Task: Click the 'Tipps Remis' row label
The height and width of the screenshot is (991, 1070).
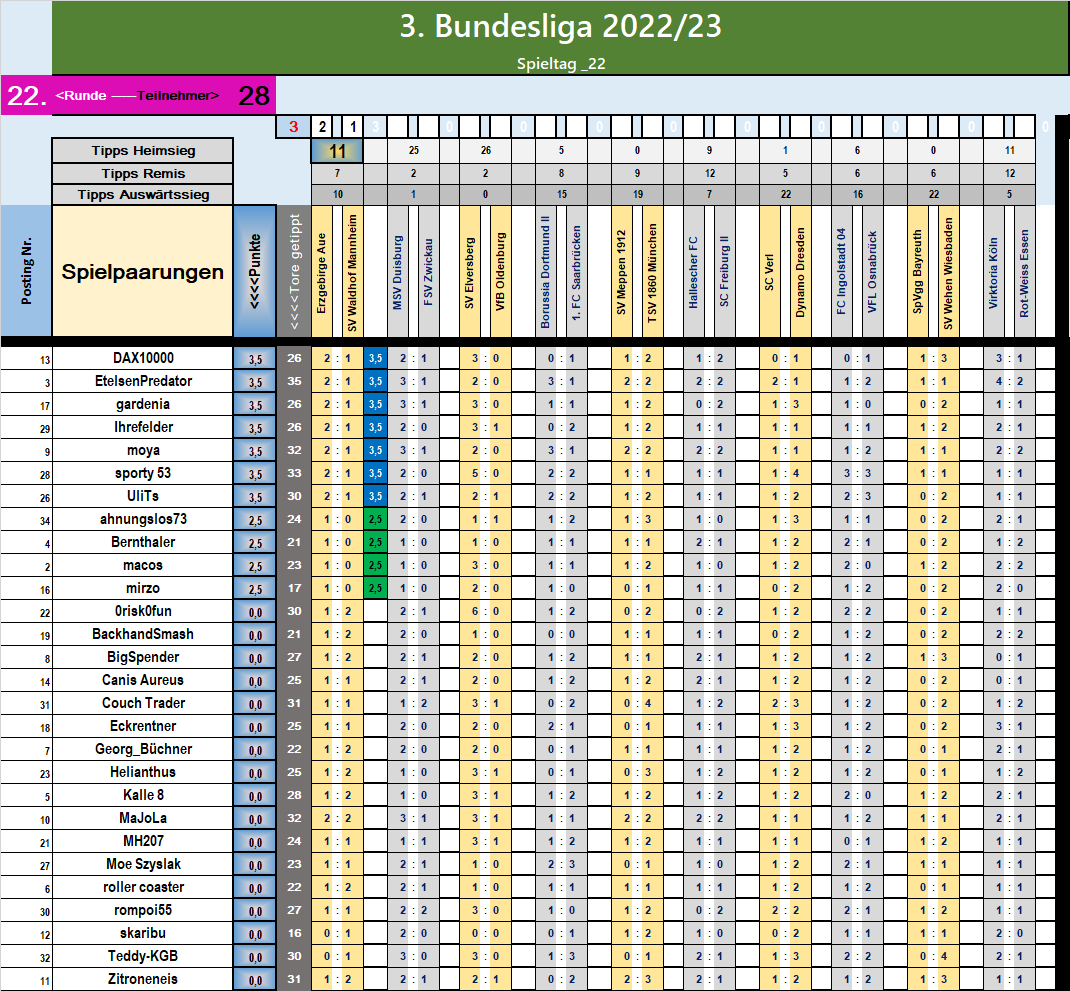Action: [143, 173]
